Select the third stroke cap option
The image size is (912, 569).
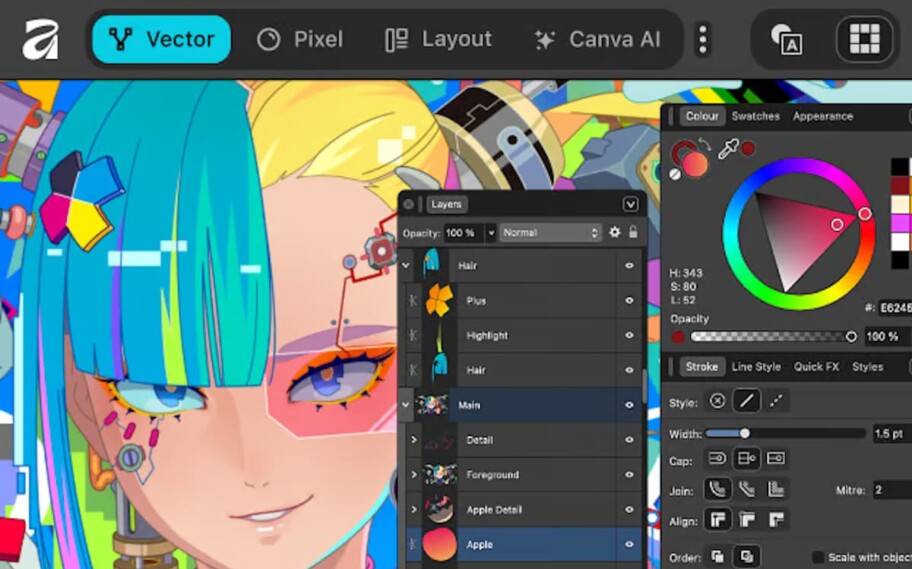(776, 459)
